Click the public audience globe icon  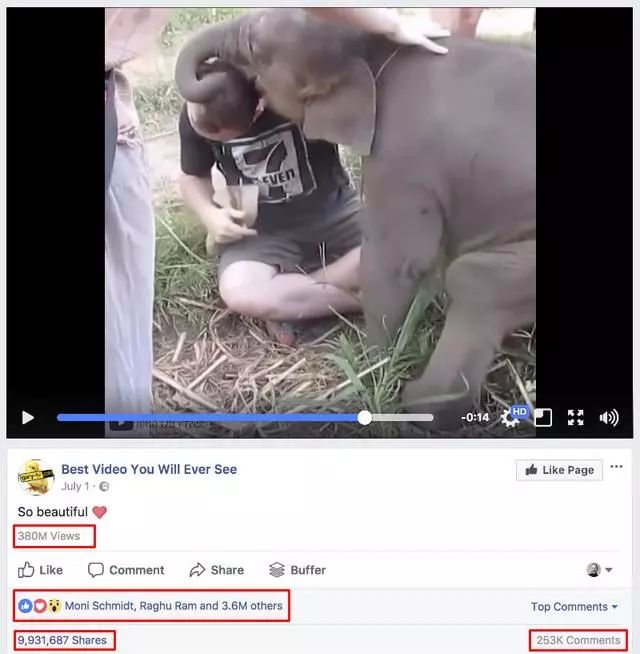[104, 486]
